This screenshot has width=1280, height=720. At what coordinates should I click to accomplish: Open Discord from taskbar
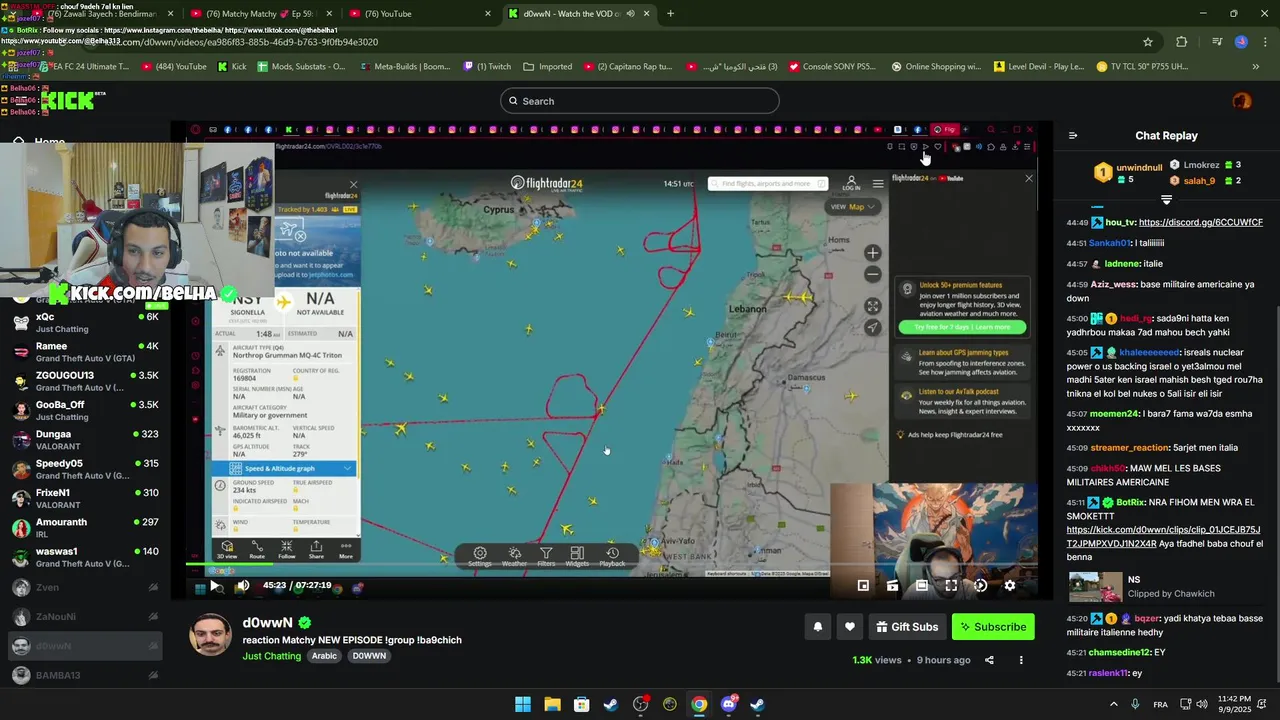click(x=728, y=704)
